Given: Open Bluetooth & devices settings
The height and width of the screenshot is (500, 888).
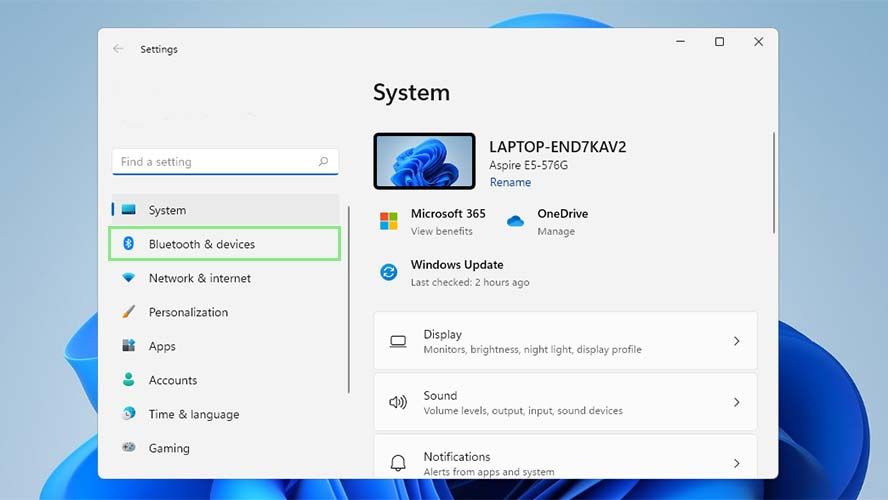Looking at the screenshot, I should (x=225, y=244).
